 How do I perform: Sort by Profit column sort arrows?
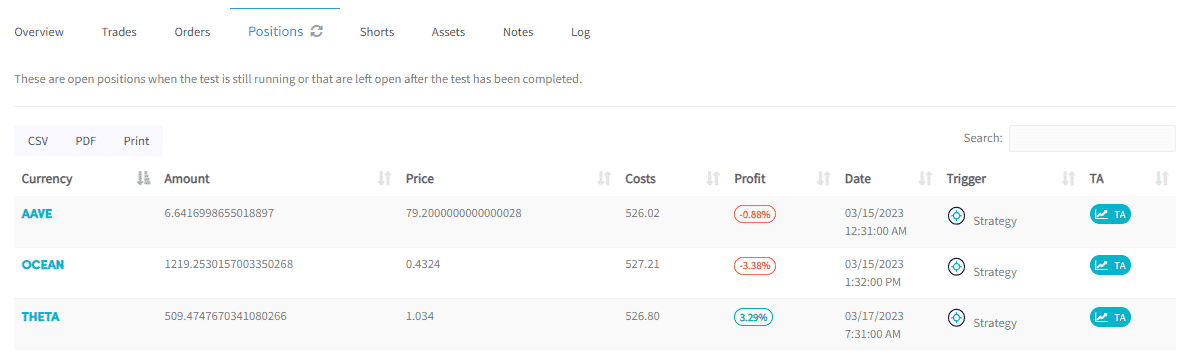(823, 179)
